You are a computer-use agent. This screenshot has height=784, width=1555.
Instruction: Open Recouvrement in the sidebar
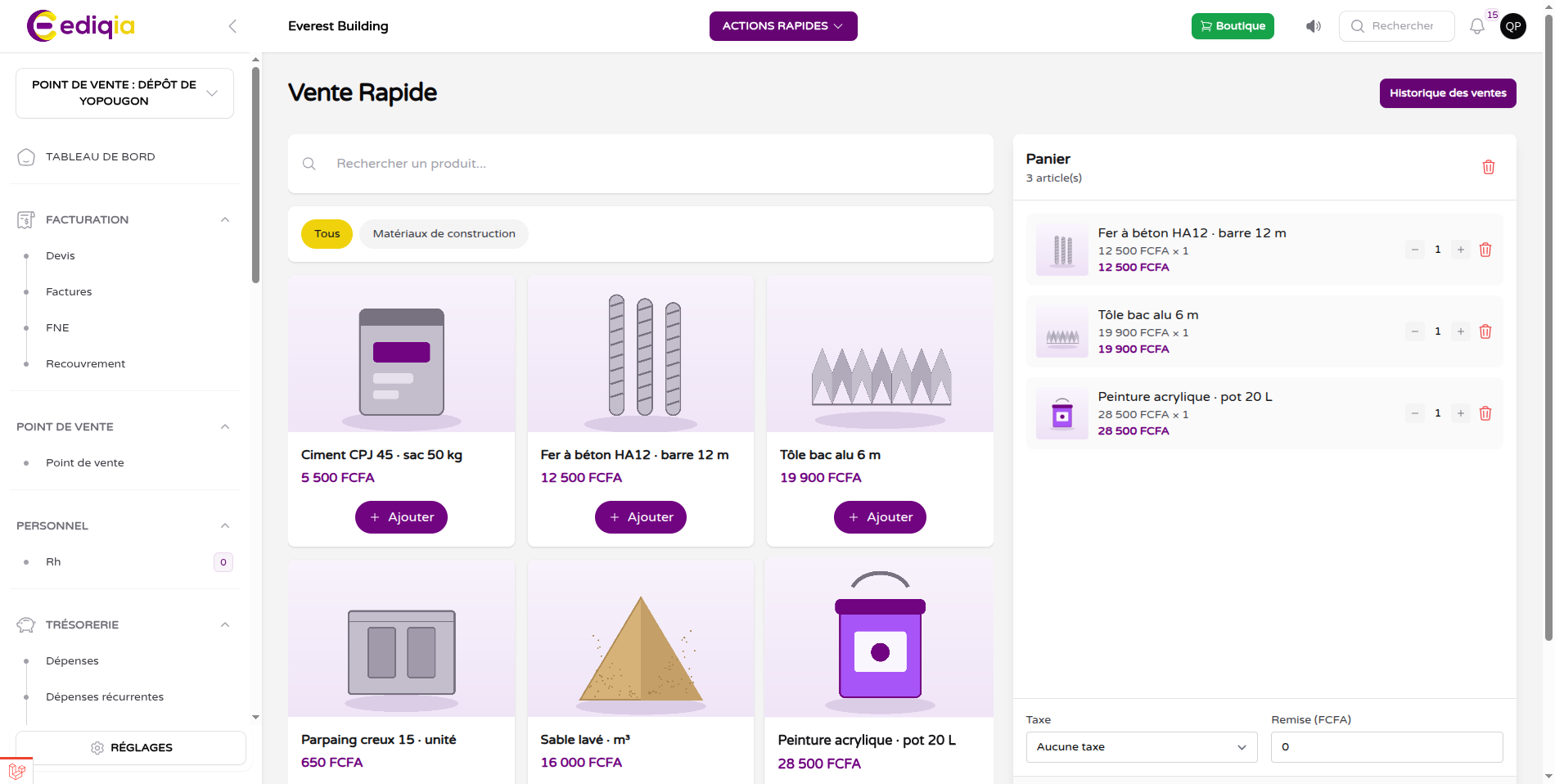(86, 364)
